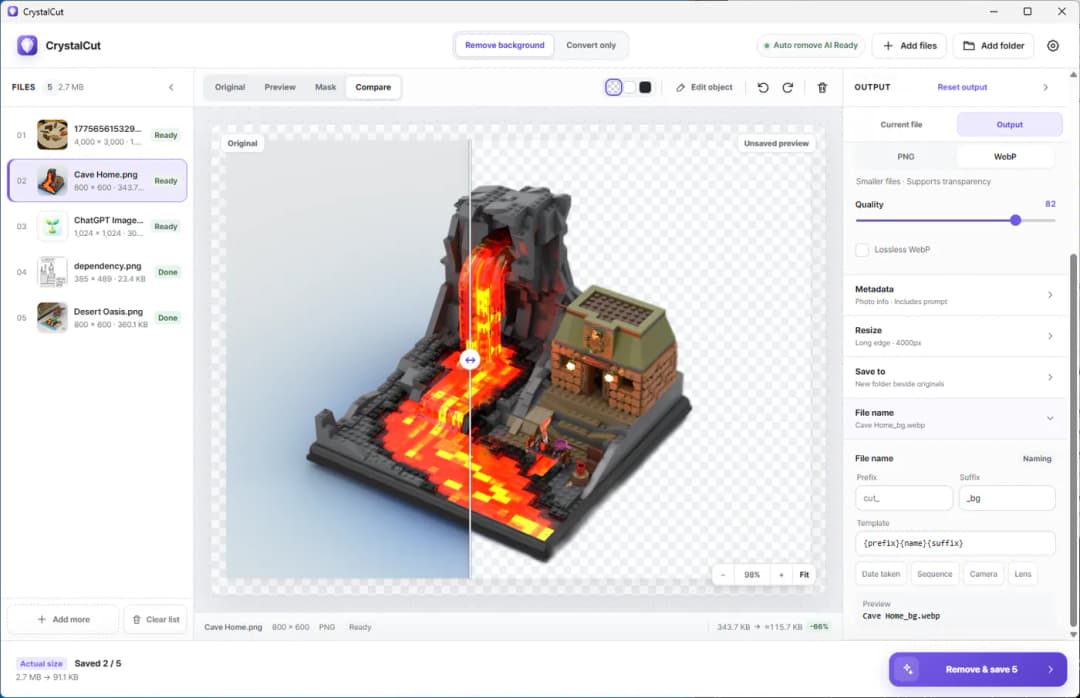Select the black background swatch
Image resolution: width=1080 pixels, height=698 pixels.
coord(645,87)
